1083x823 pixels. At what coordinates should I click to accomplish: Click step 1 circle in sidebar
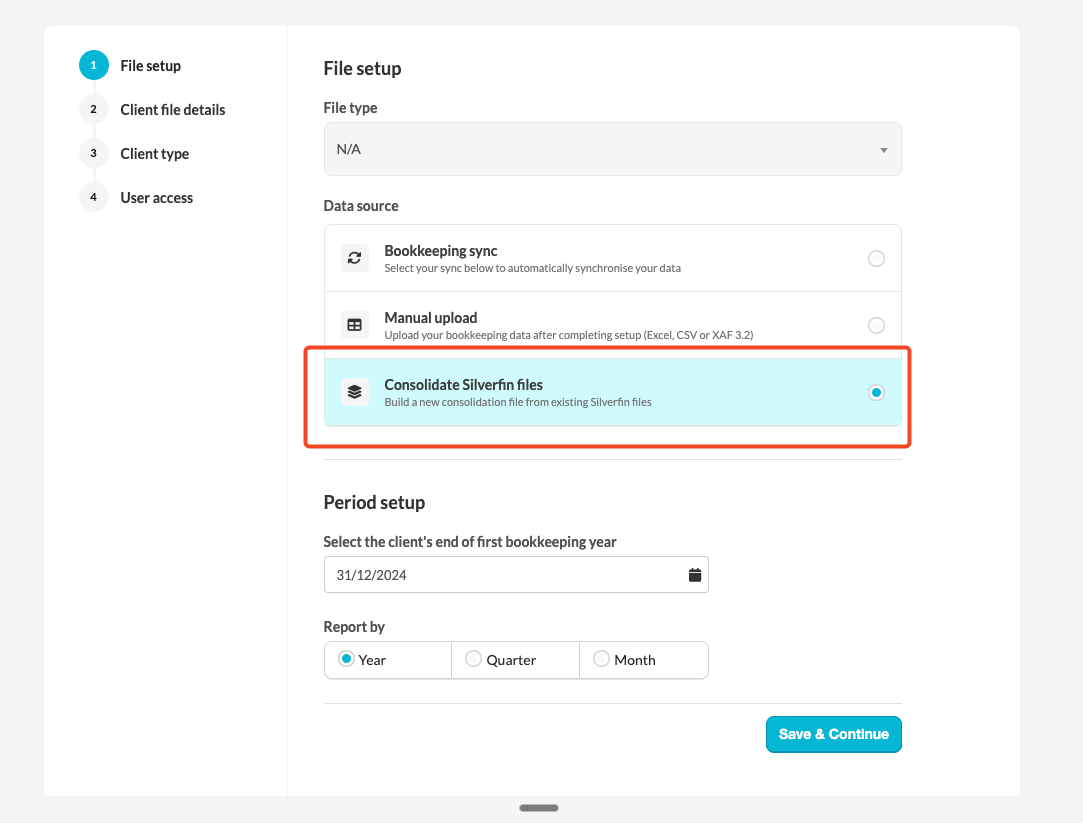(x=93, y=66)
